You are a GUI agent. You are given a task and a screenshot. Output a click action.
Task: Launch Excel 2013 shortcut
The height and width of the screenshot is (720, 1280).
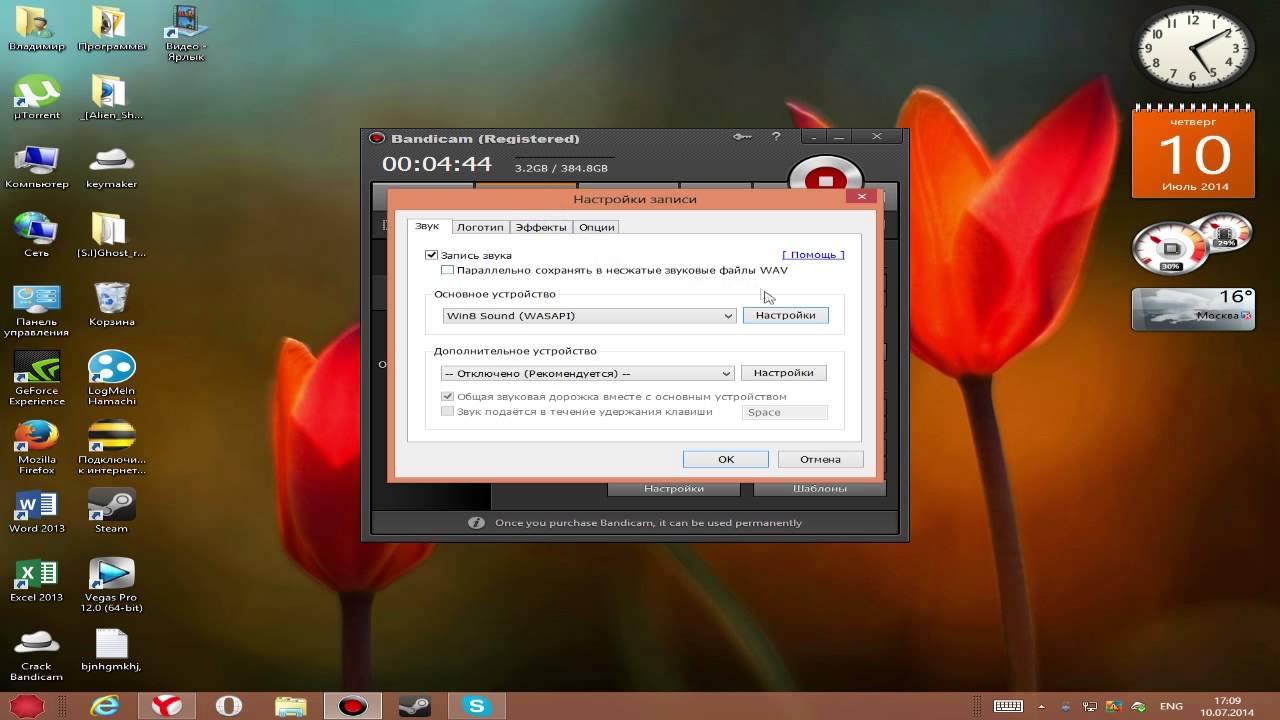[36, 580]
